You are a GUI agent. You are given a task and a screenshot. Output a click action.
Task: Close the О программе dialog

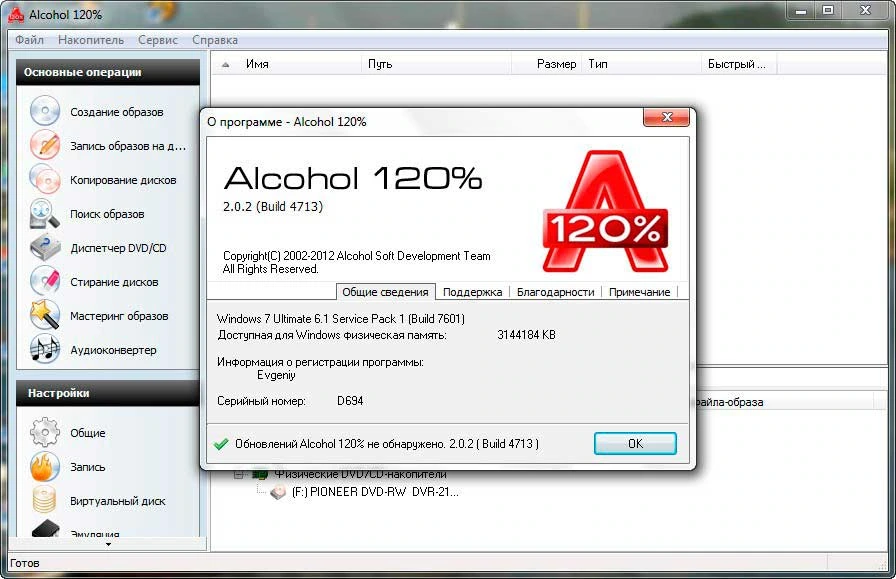point(666,117)
